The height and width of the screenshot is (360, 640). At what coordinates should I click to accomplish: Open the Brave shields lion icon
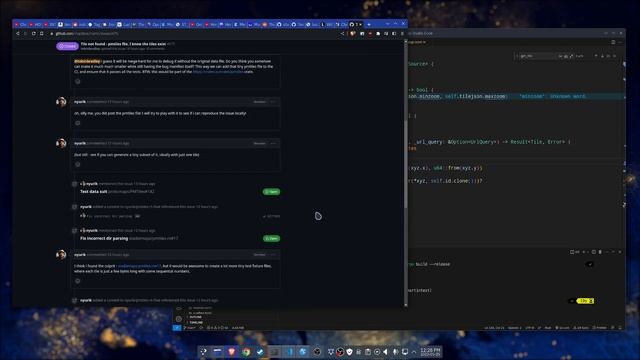coord(353,33)
